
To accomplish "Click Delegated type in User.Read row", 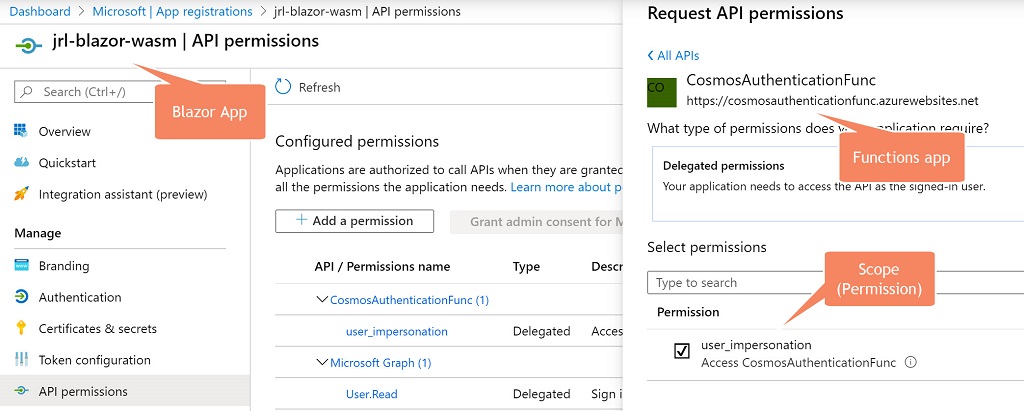I will pyautogui.click(x=541, y=394).
